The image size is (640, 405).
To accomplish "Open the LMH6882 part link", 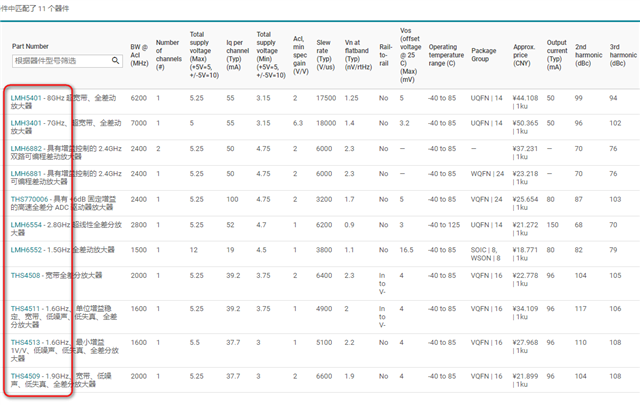I will pyautogui.click(x=26, y=149).
